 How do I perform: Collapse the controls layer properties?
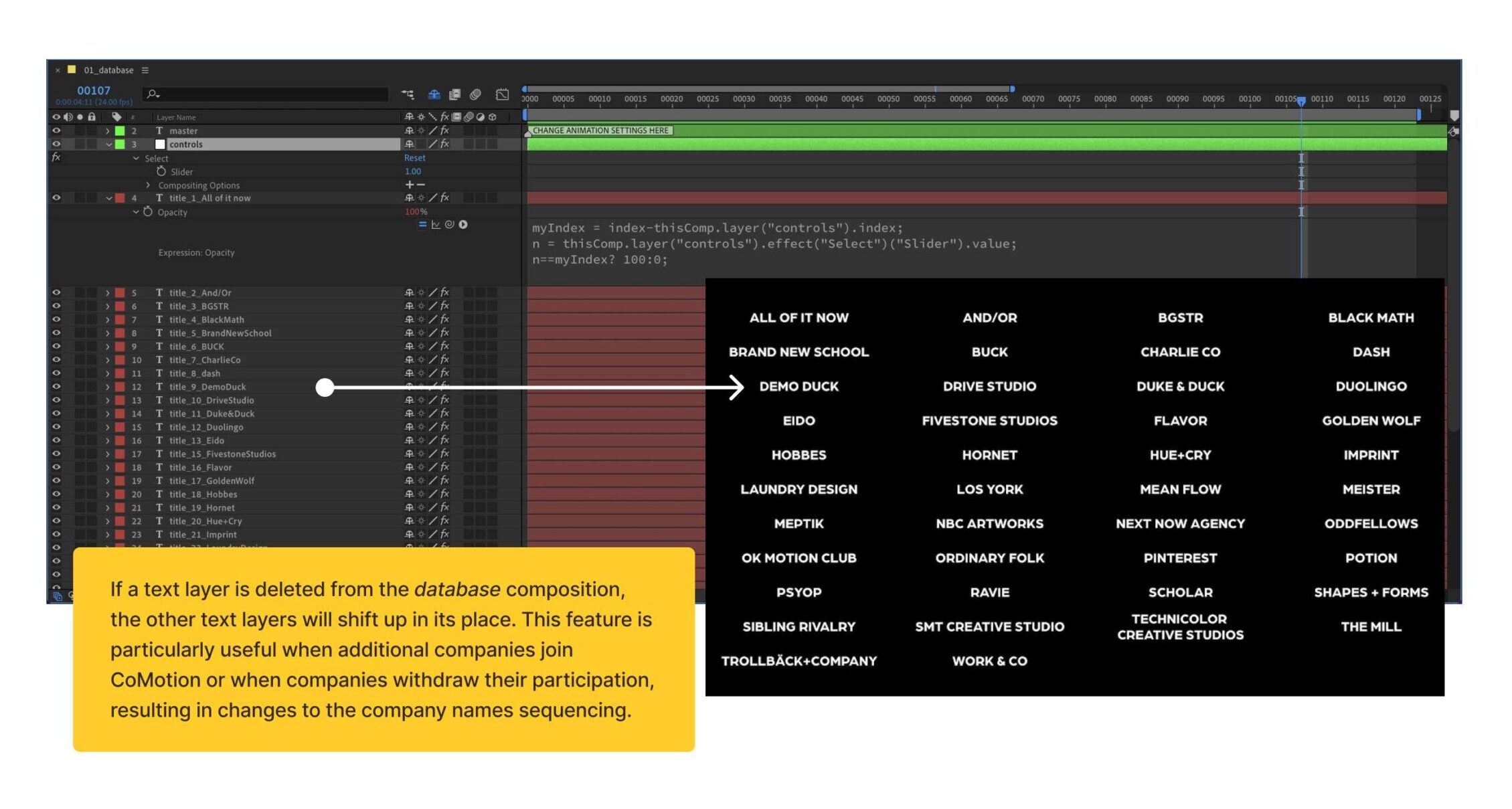pyautogui.click(x=108, y=145)
